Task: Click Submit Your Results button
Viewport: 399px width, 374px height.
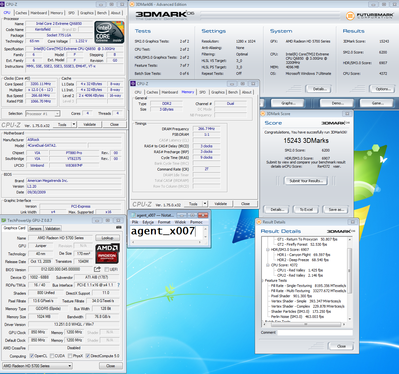Action: coord(306,181)
